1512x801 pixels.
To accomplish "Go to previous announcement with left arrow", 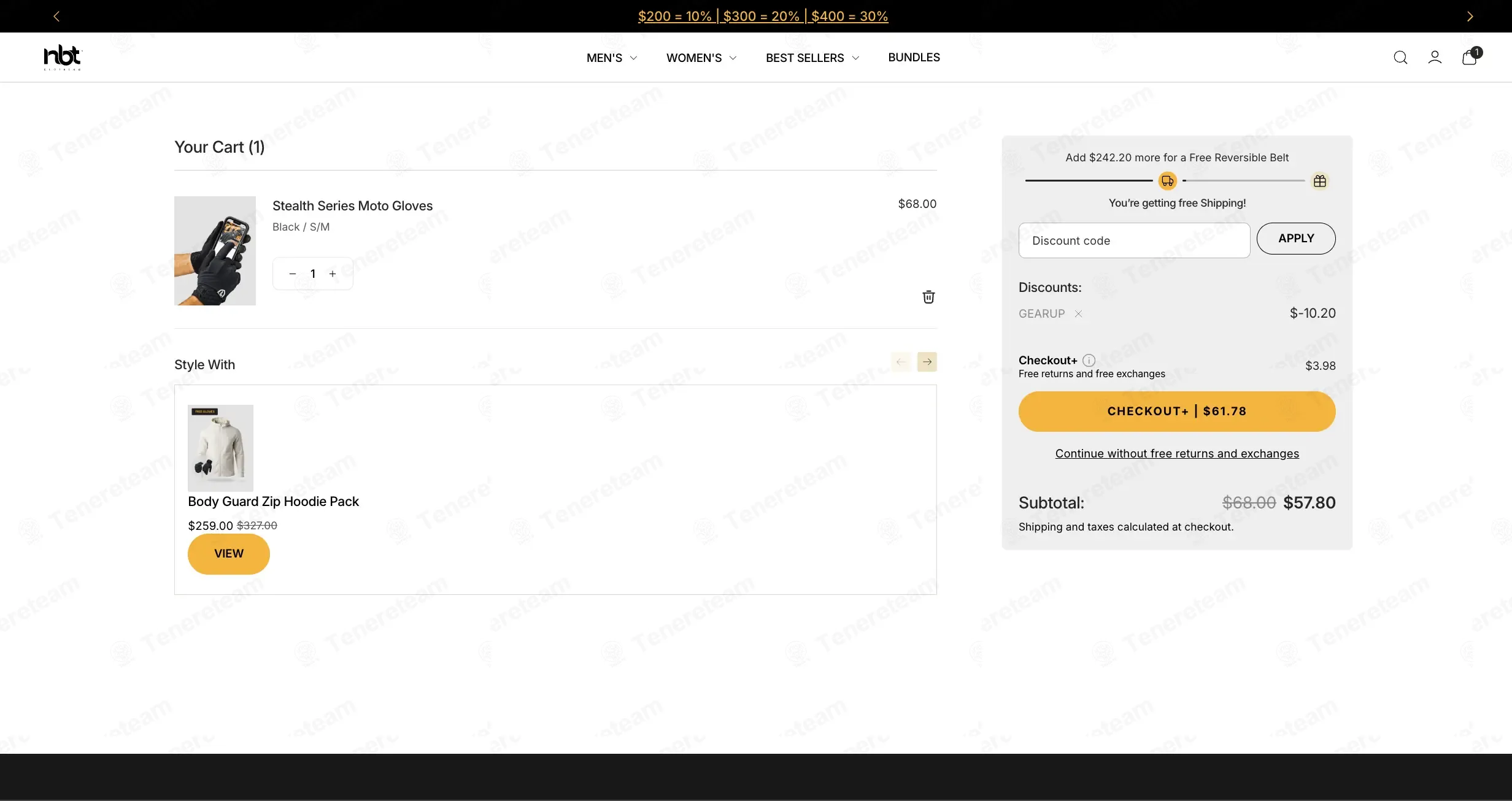I will 56,17.
